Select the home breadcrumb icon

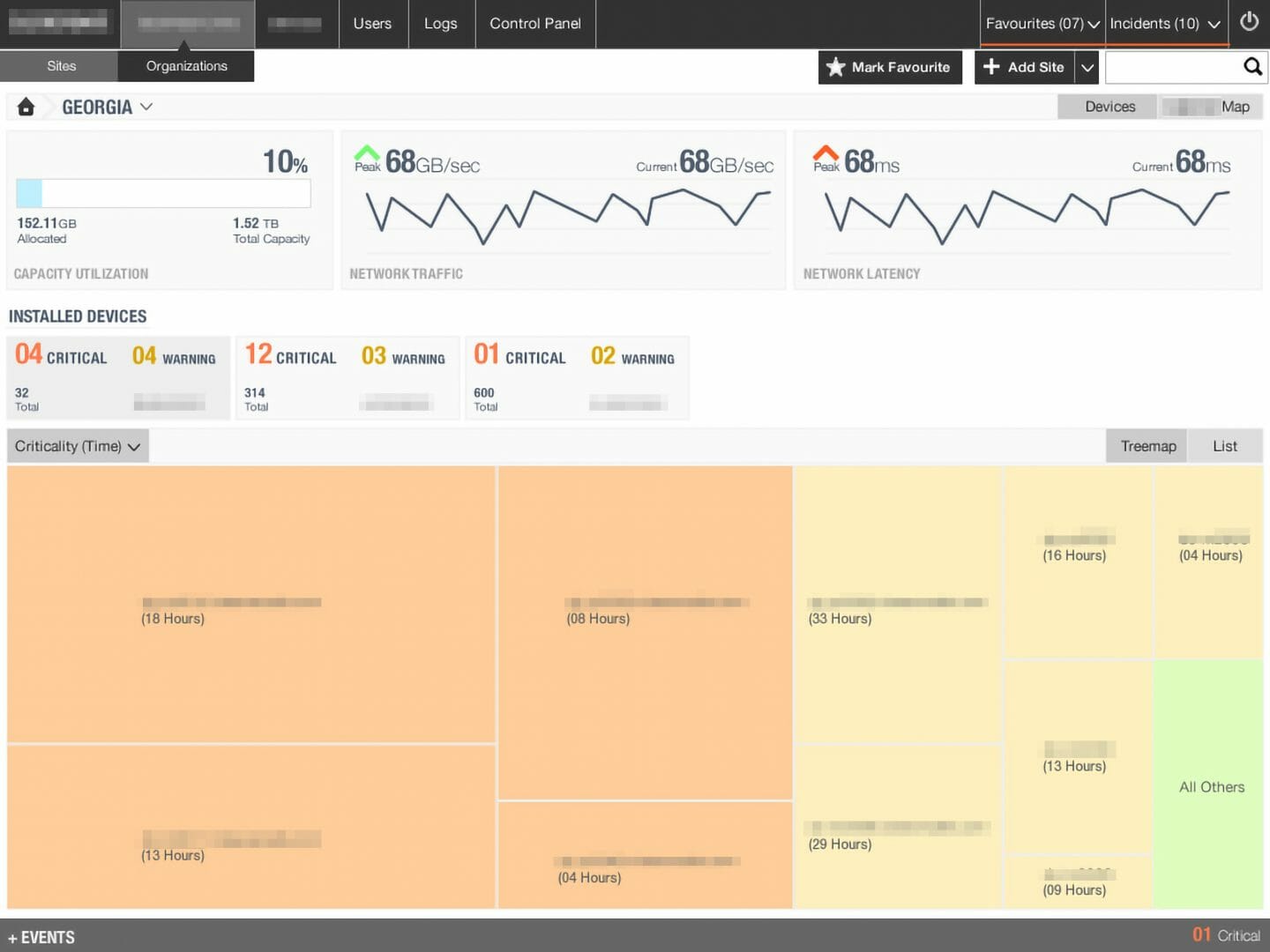click(26, 106)
